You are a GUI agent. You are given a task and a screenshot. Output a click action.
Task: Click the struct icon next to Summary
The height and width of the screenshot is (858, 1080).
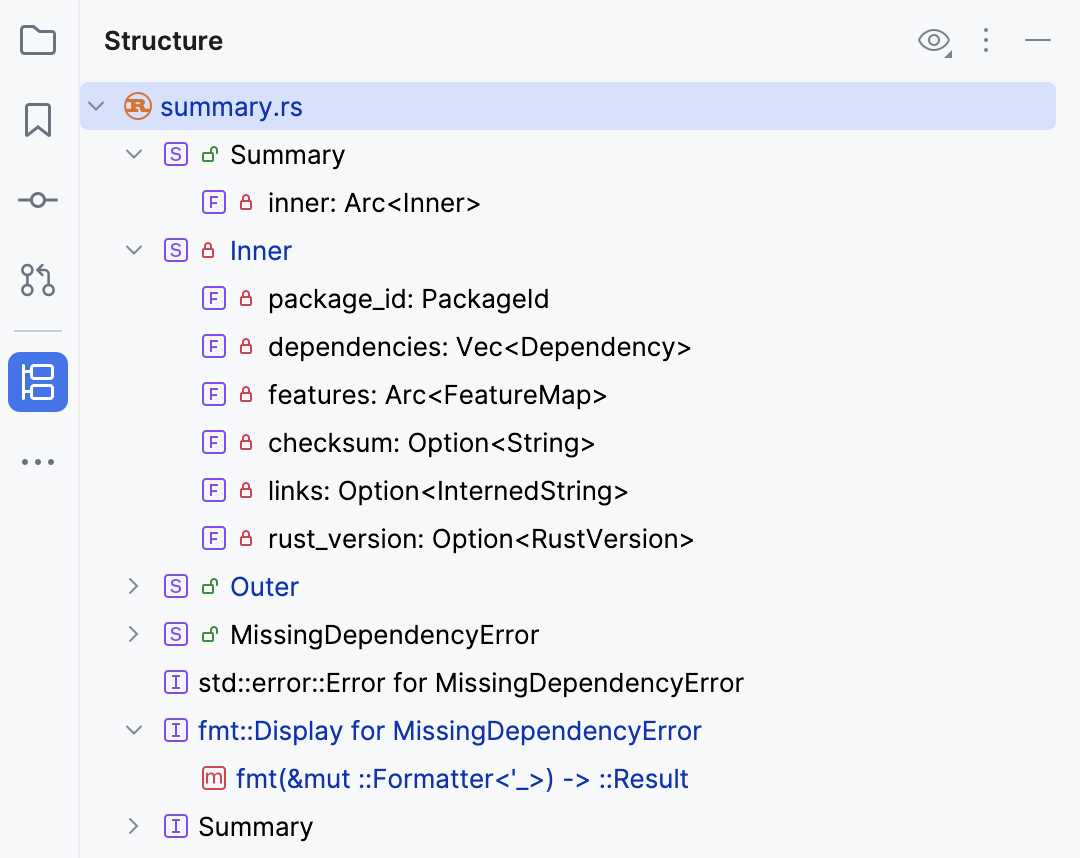click(175, 154)
